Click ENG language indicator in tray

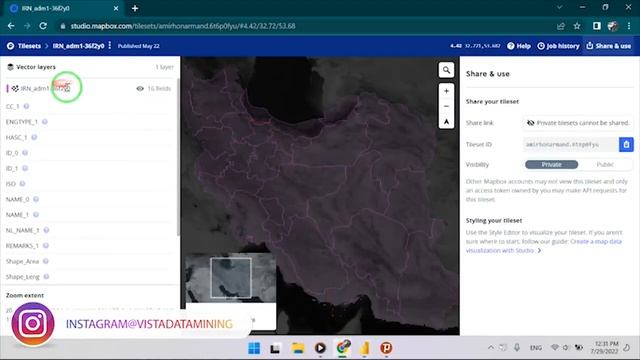click(536, 348)
